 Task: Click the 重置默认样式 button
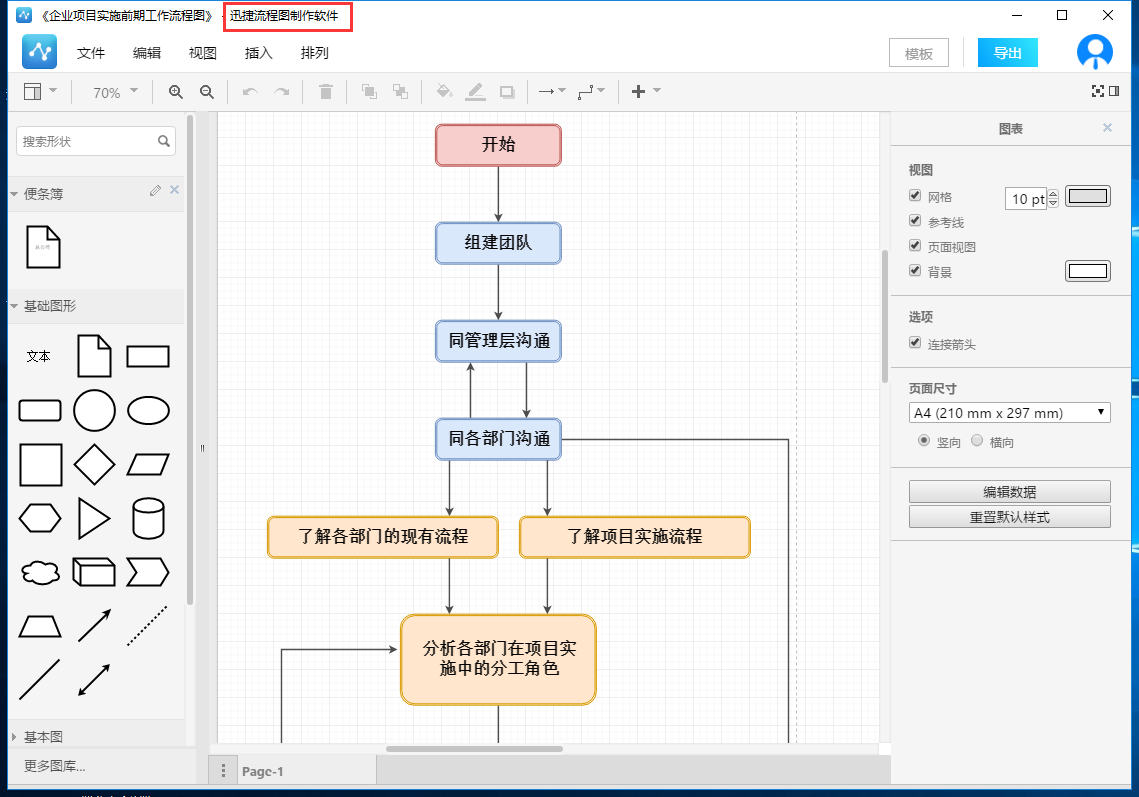click(x=1009, y=517)
